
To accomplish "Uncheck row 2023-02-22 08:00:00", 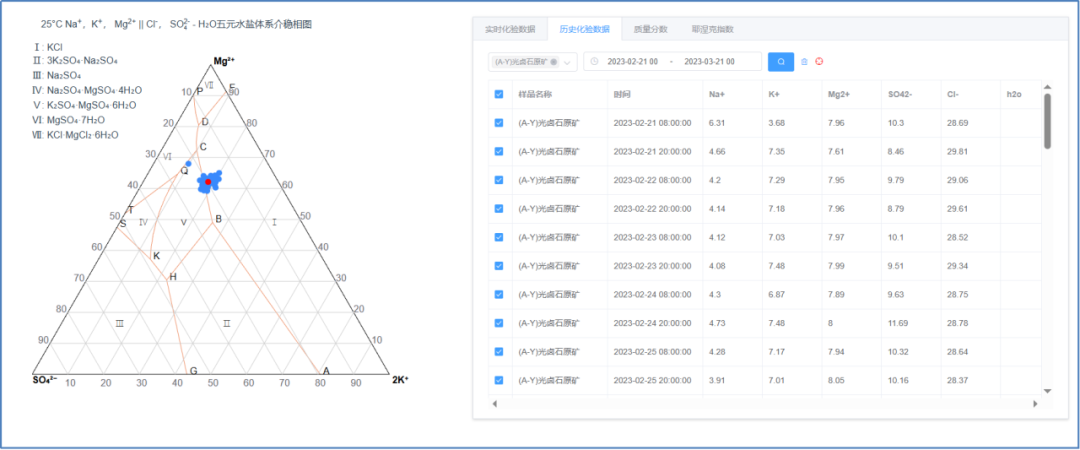I will click(x=499, y=180).
